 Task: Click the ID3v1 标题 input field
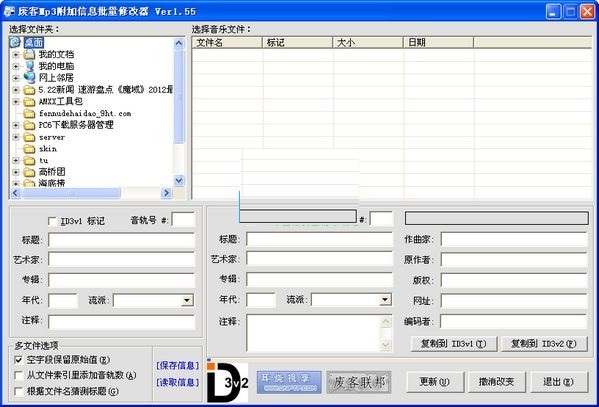(x=121, y=240)
